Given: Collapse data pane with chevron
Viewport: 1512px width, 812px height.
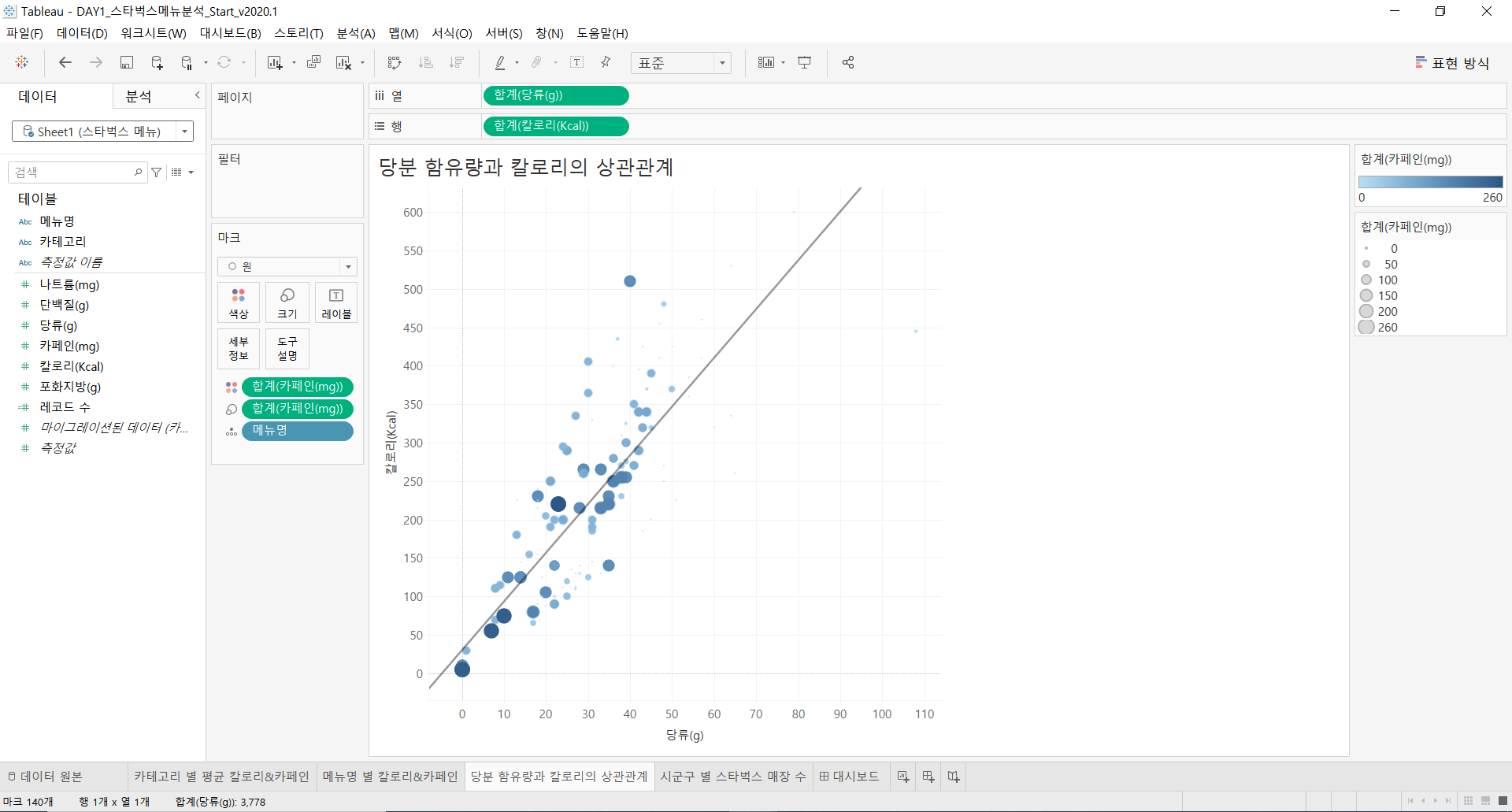Looking at the screenshot, I should click(198, 95).
